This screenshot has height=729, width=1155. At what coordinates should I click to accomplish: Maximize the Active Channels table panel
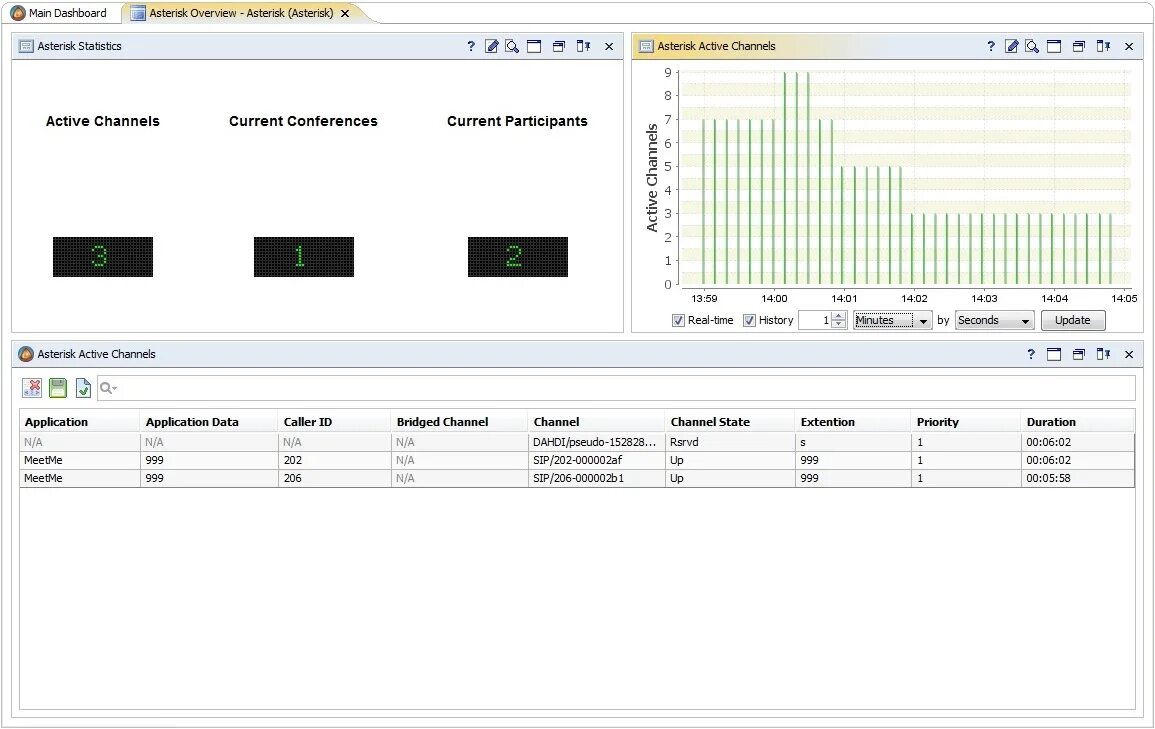[1054, 354]
